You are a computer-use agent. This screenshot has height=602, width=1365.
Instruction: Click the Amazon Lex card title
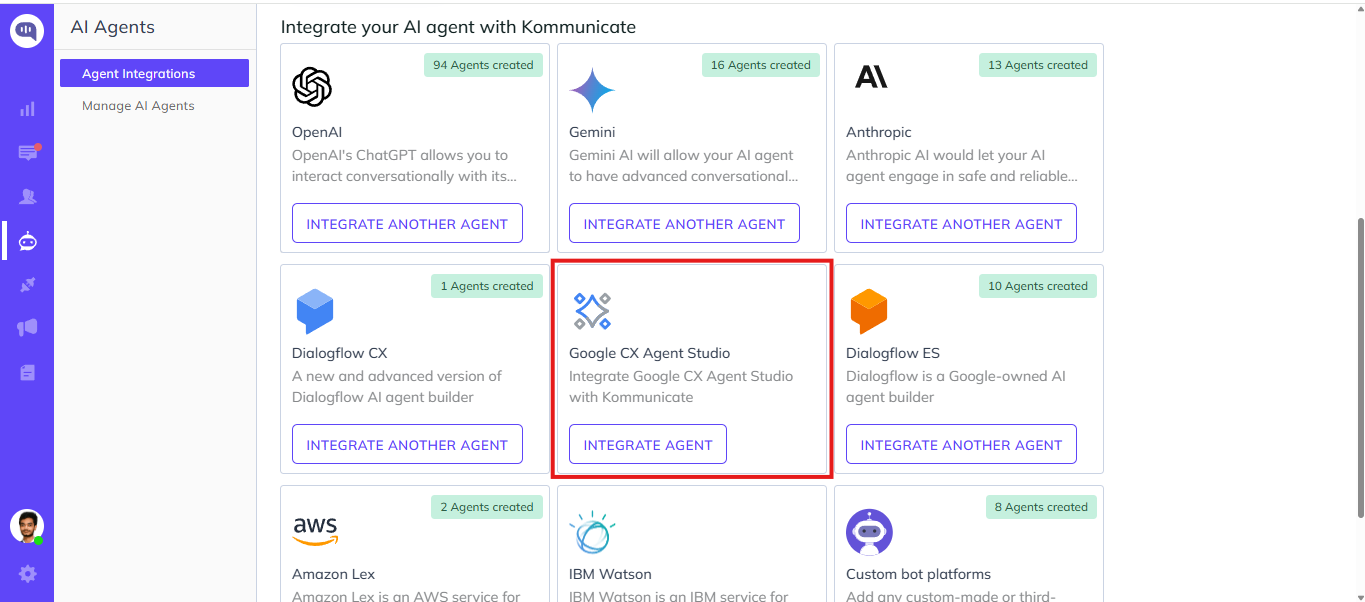(x=333, y=574)
